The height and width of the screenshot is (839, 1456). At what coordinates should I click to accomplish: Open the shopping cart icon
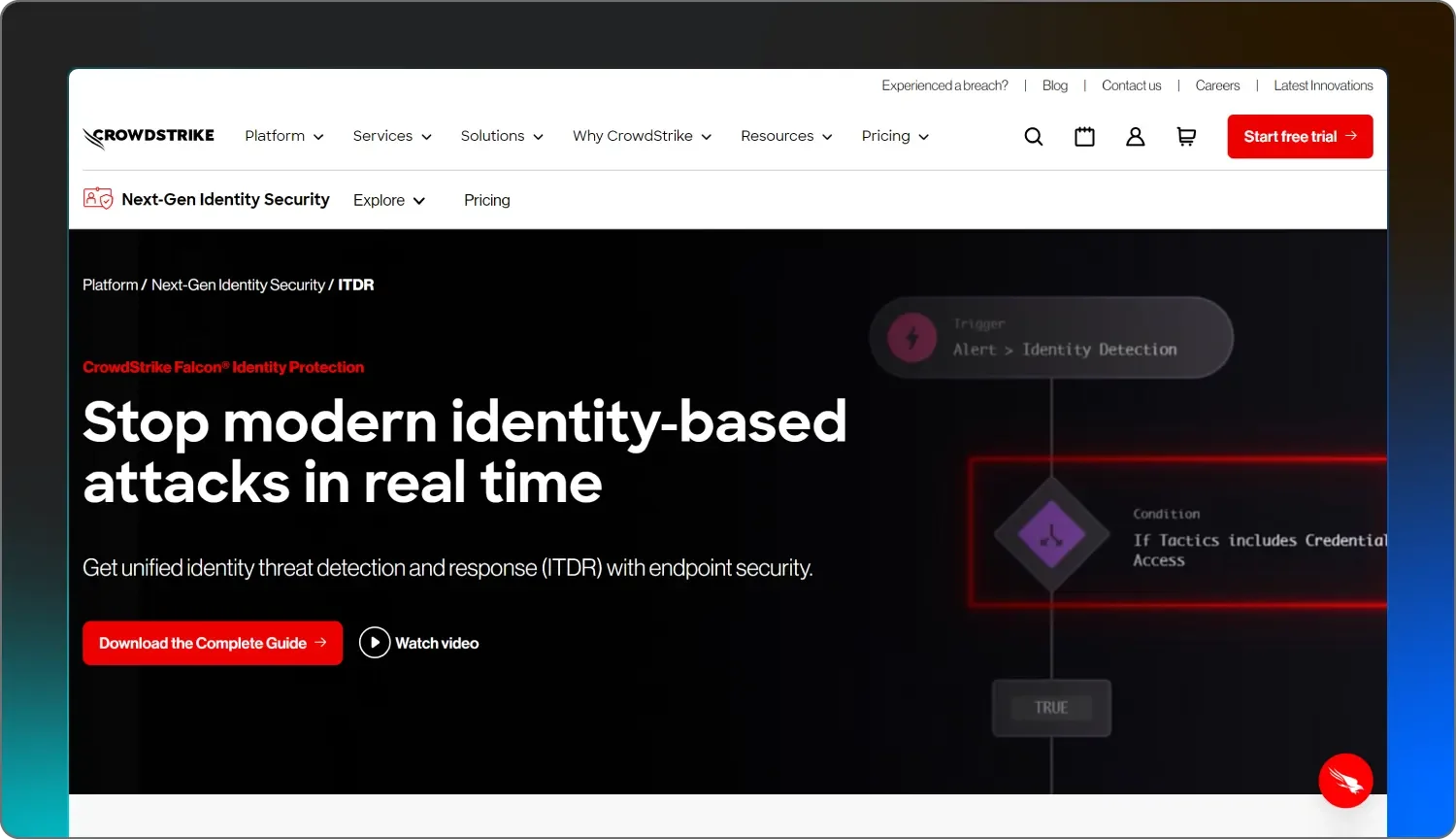tap(1186, 137)
